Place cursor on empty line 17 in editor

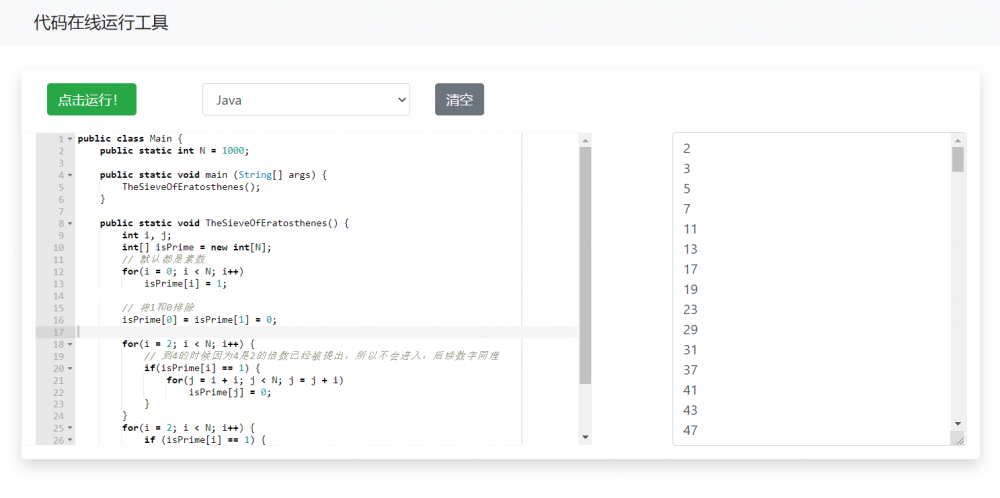click(300, 332)
